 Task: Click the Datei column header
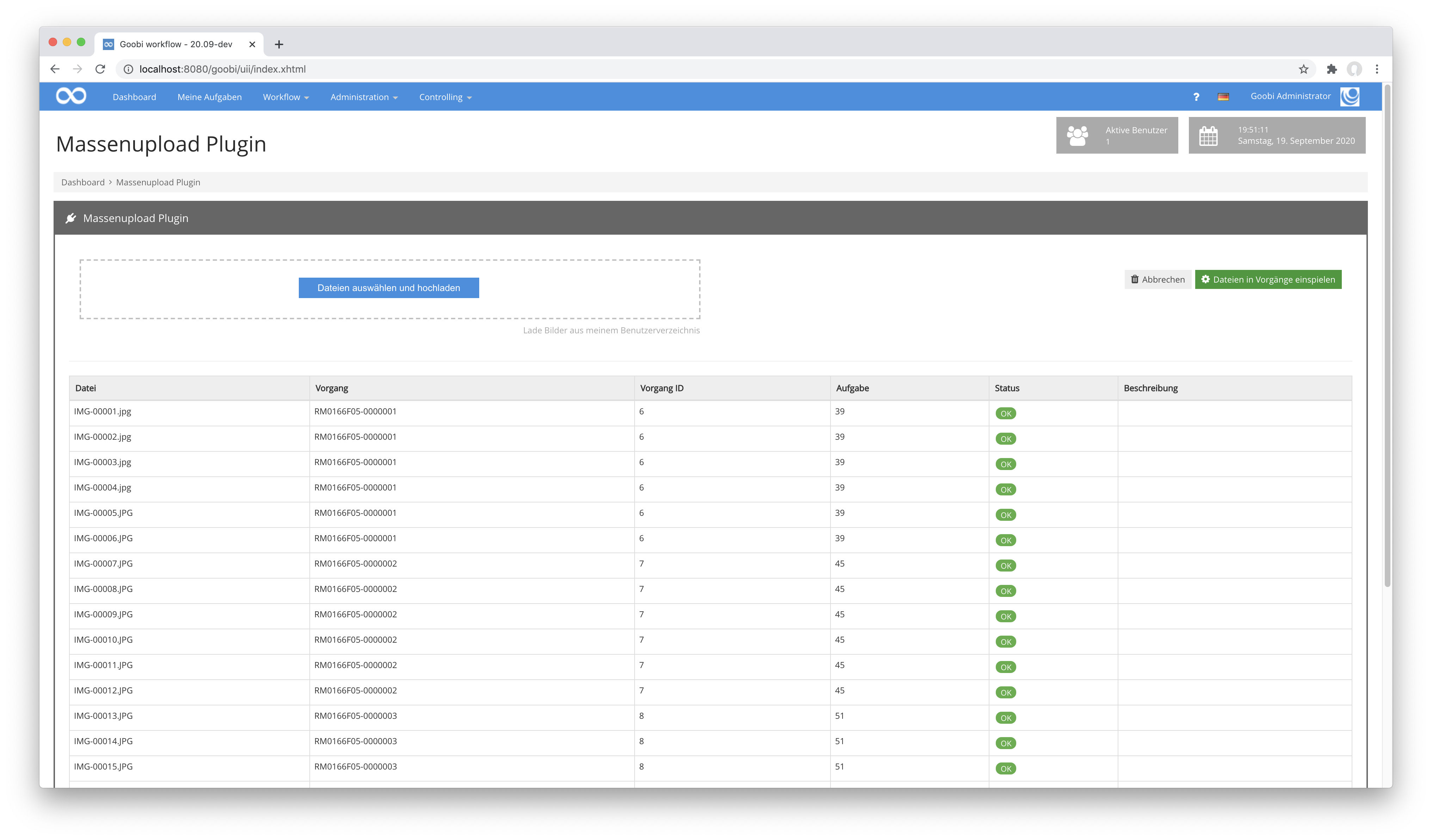pyautogui.click(x=189, y=388)
